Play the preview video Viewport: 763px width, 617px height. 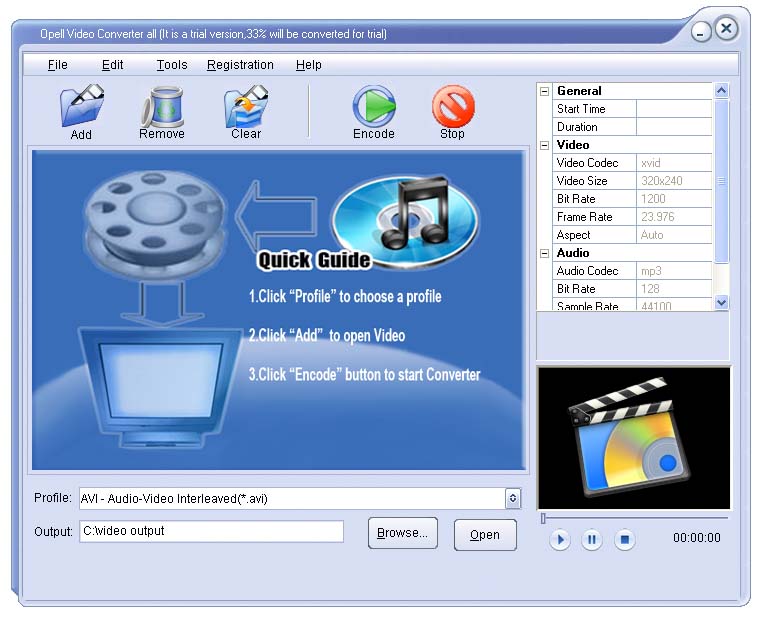[560, 540]
